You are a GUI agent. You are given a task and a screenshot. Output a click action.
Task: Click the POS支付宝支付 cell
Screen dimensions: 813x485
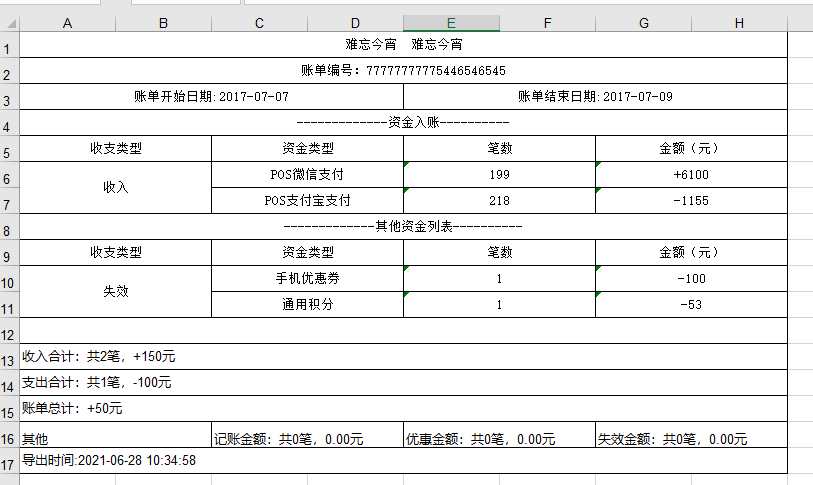click(307, 200)
